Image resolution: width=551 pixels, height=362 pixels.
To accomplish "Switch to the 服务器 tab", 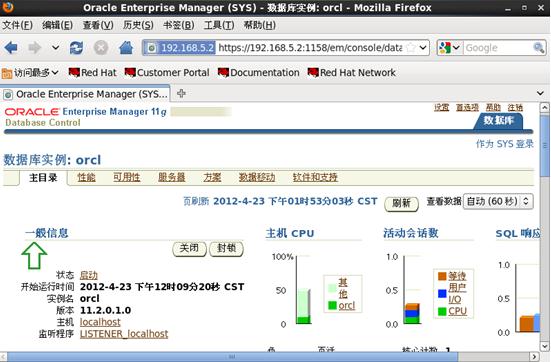I will click(171, 177).
